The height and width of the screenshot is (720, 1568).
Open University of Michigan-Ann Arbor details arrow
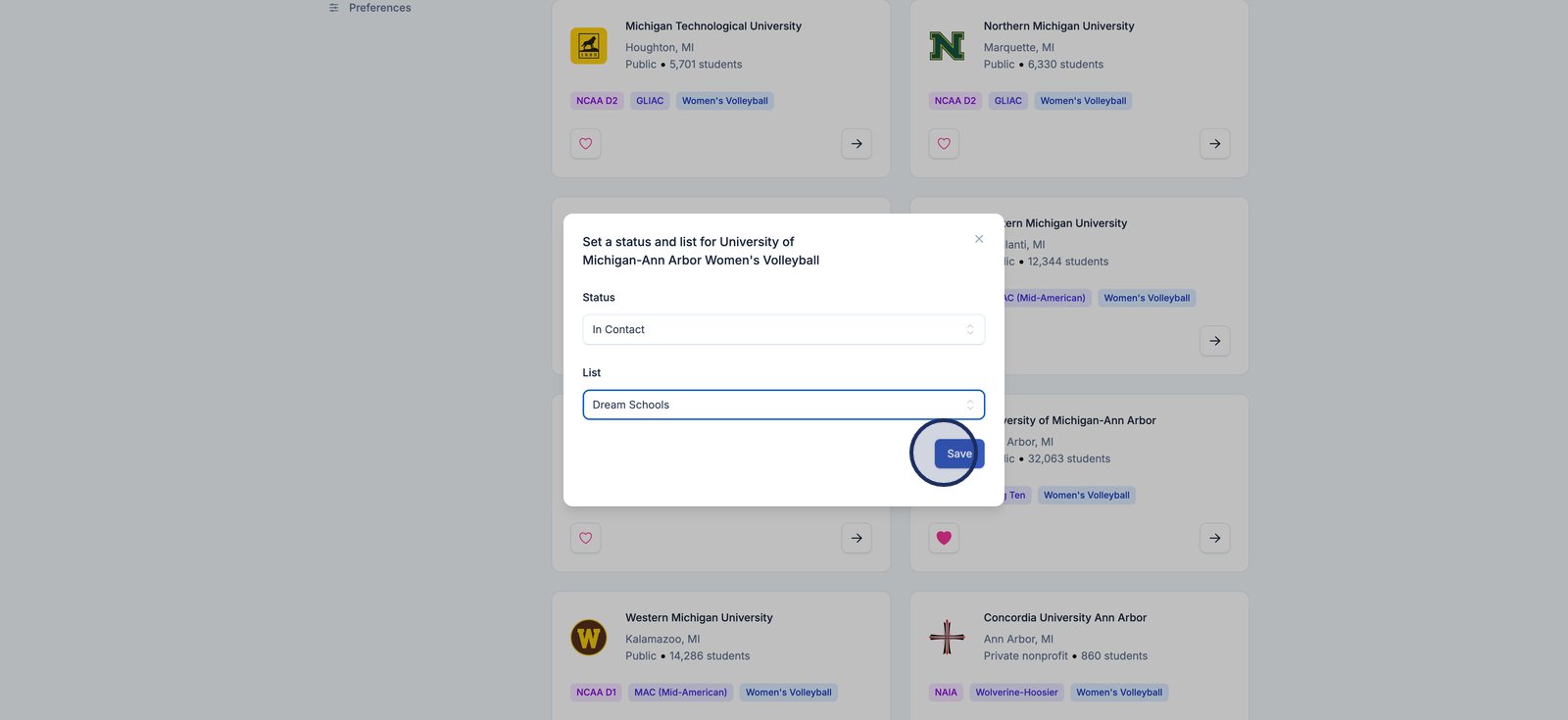(1214, 538)
